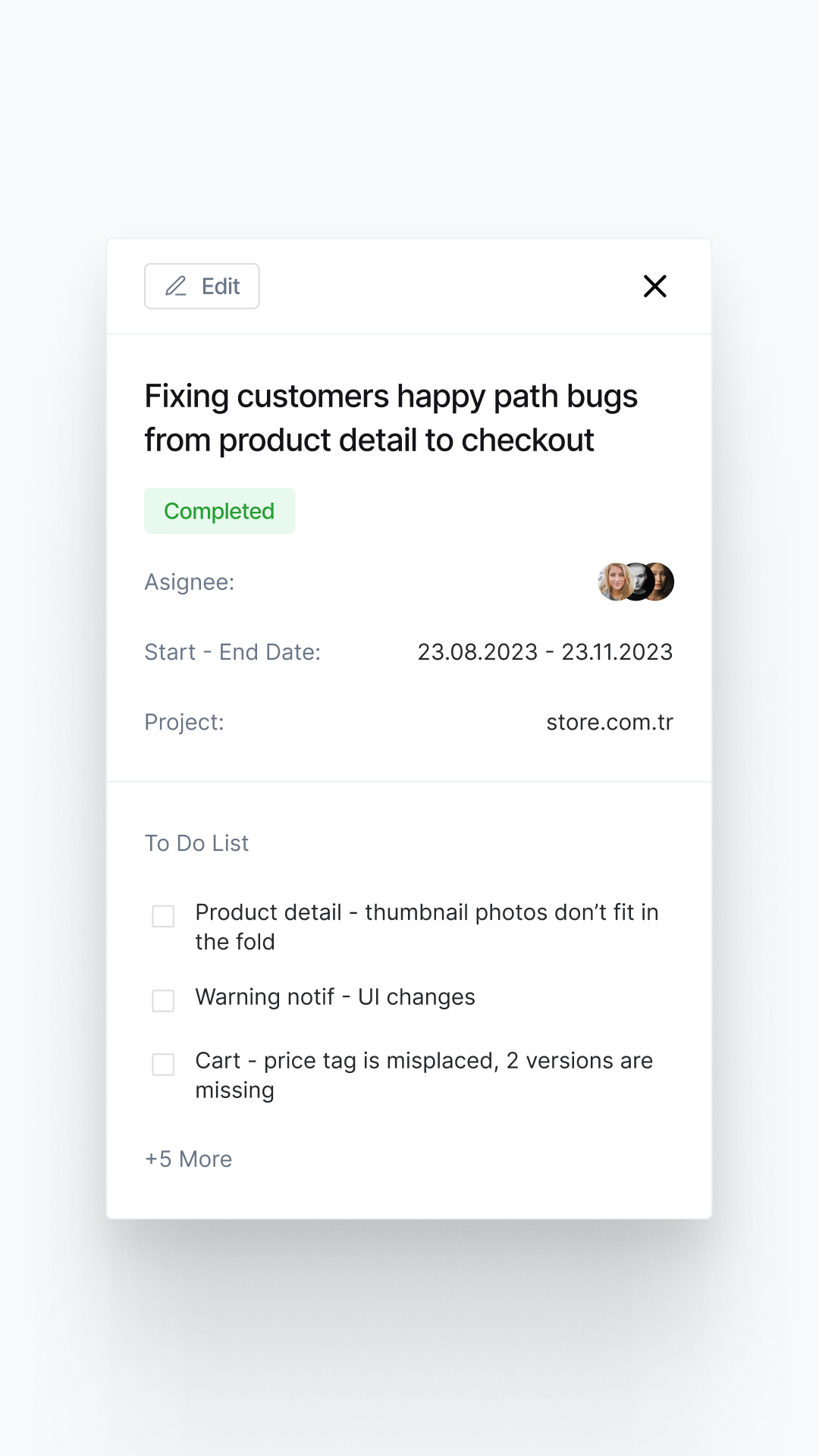819x1456 pixels.
Task: Click the Start - End Date label
Action: click(x=233, y=652)
